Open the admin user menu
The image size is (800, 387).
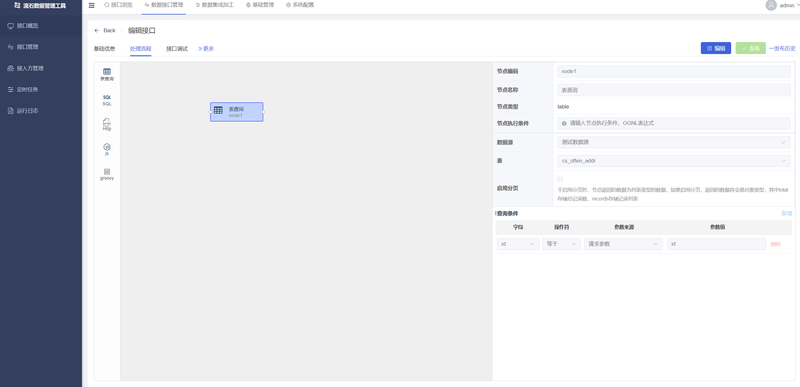click(783, 5)
